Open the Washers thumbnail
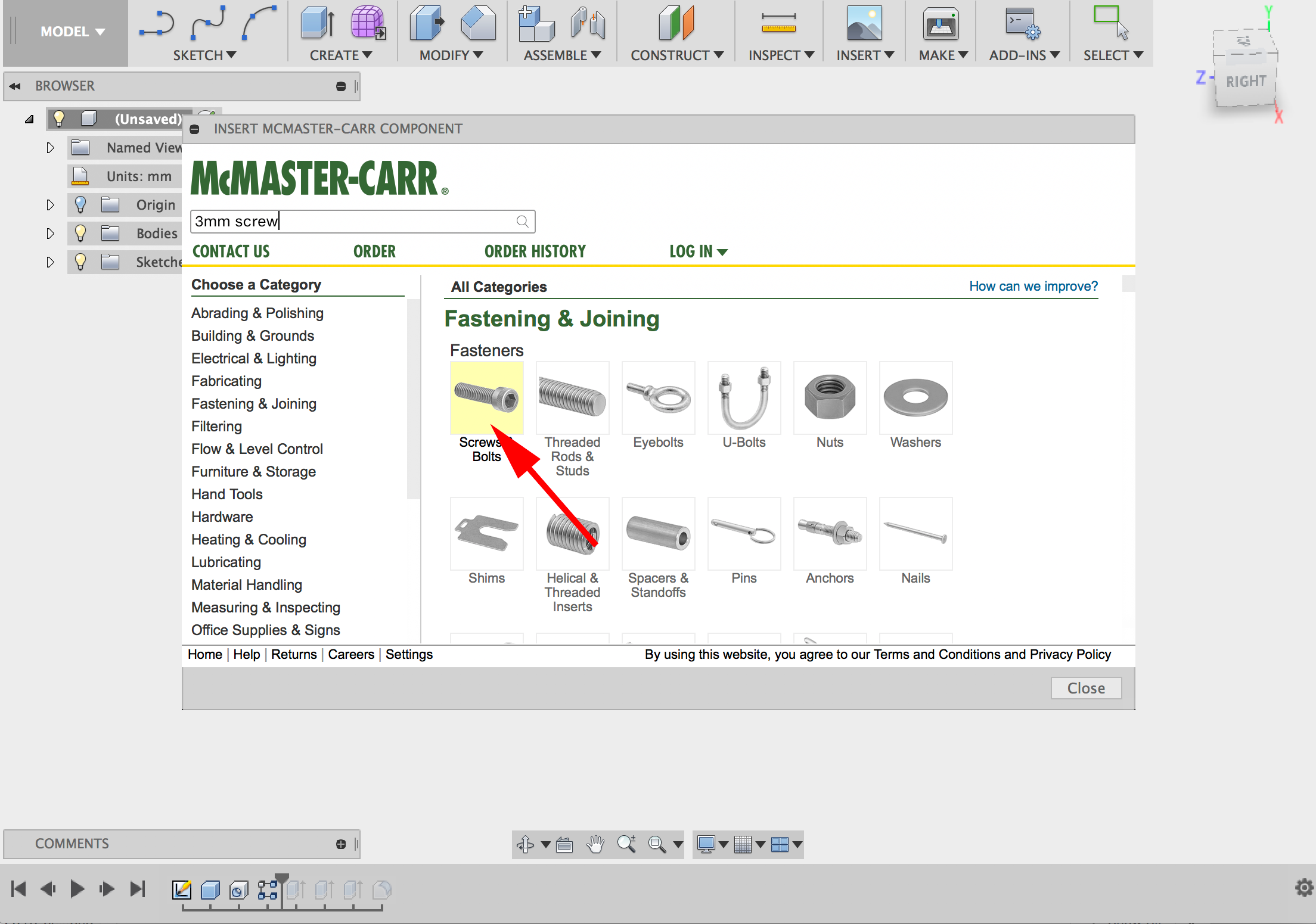 [915, 398]
